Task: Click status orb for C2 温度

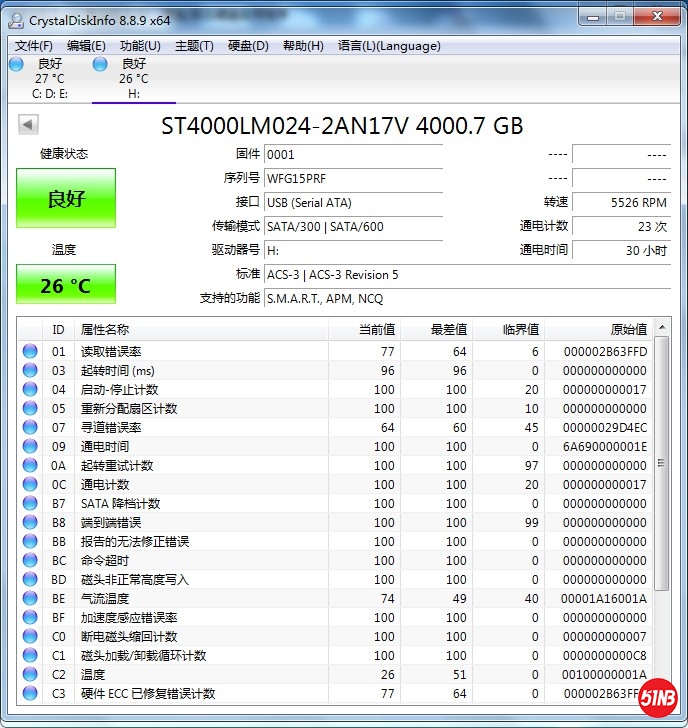Action: click(x=30, y=675)
